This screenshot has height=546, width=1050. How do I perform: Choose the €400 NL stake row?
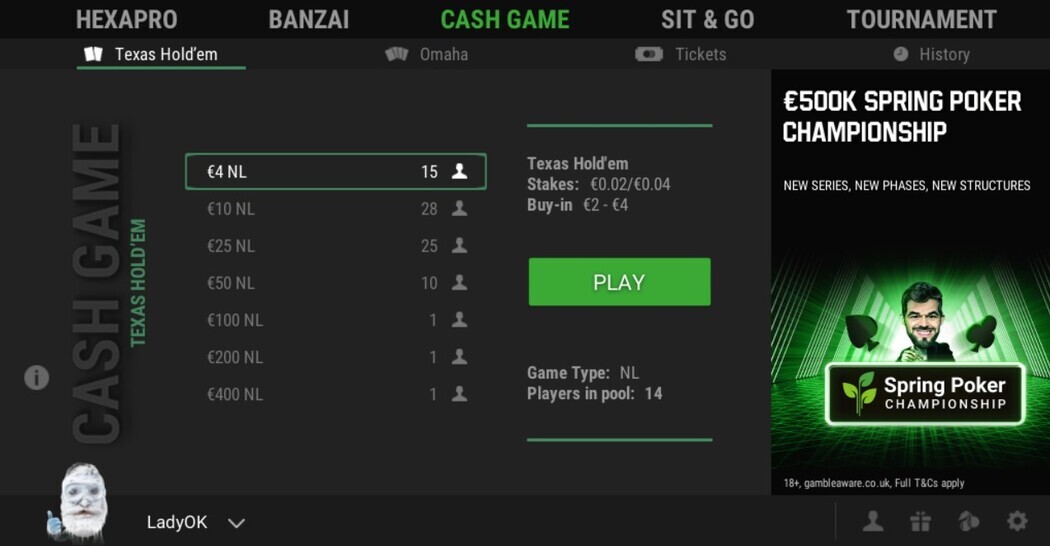(x=336, y=394)
